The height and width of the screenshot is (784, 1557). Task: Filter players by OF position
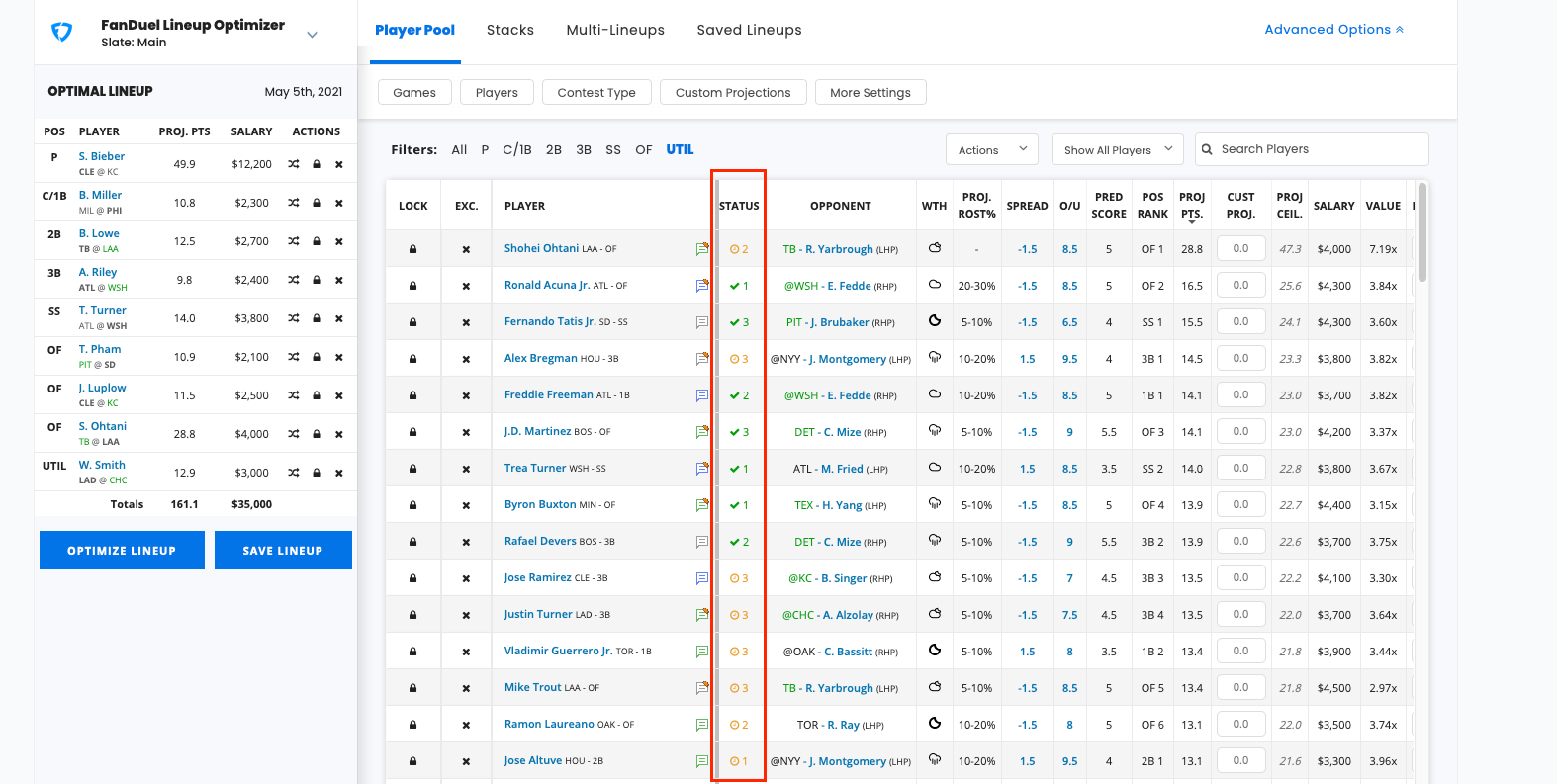(644, 149)
